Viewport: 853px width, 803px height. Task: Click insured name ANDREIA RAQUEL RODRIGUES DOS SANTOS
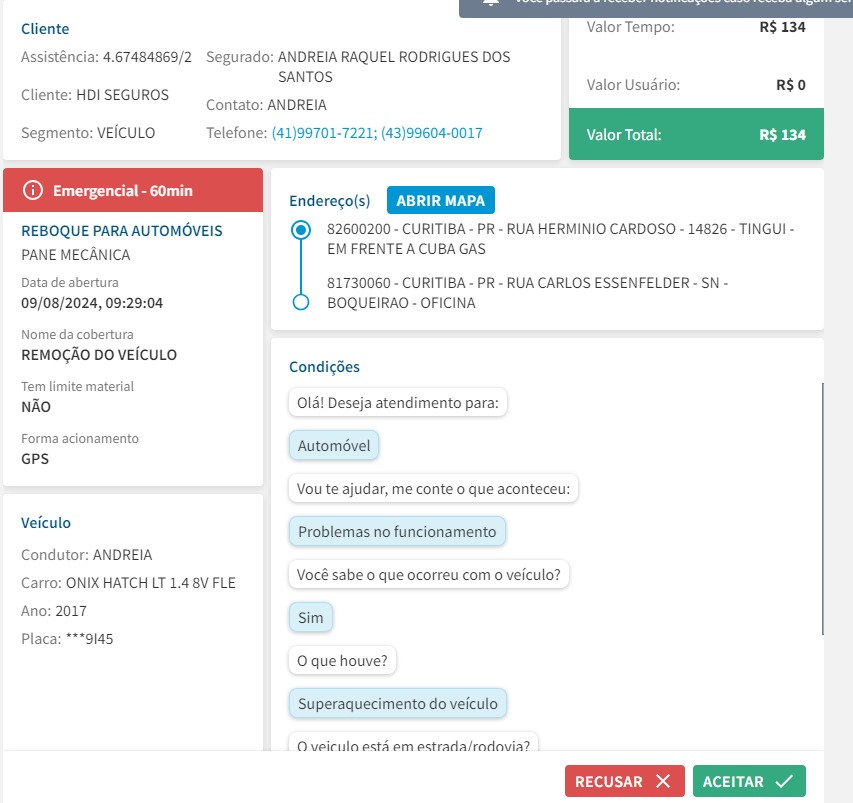click(394, 66)
